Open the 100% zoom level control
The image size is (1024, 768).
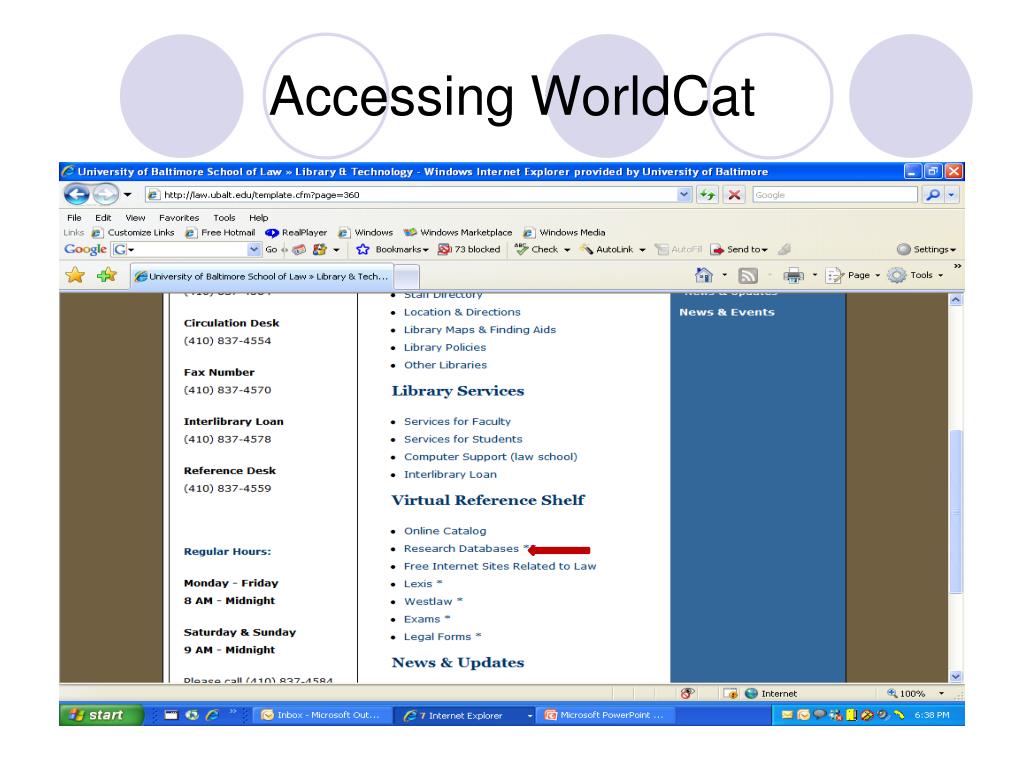tap(915, 694)
